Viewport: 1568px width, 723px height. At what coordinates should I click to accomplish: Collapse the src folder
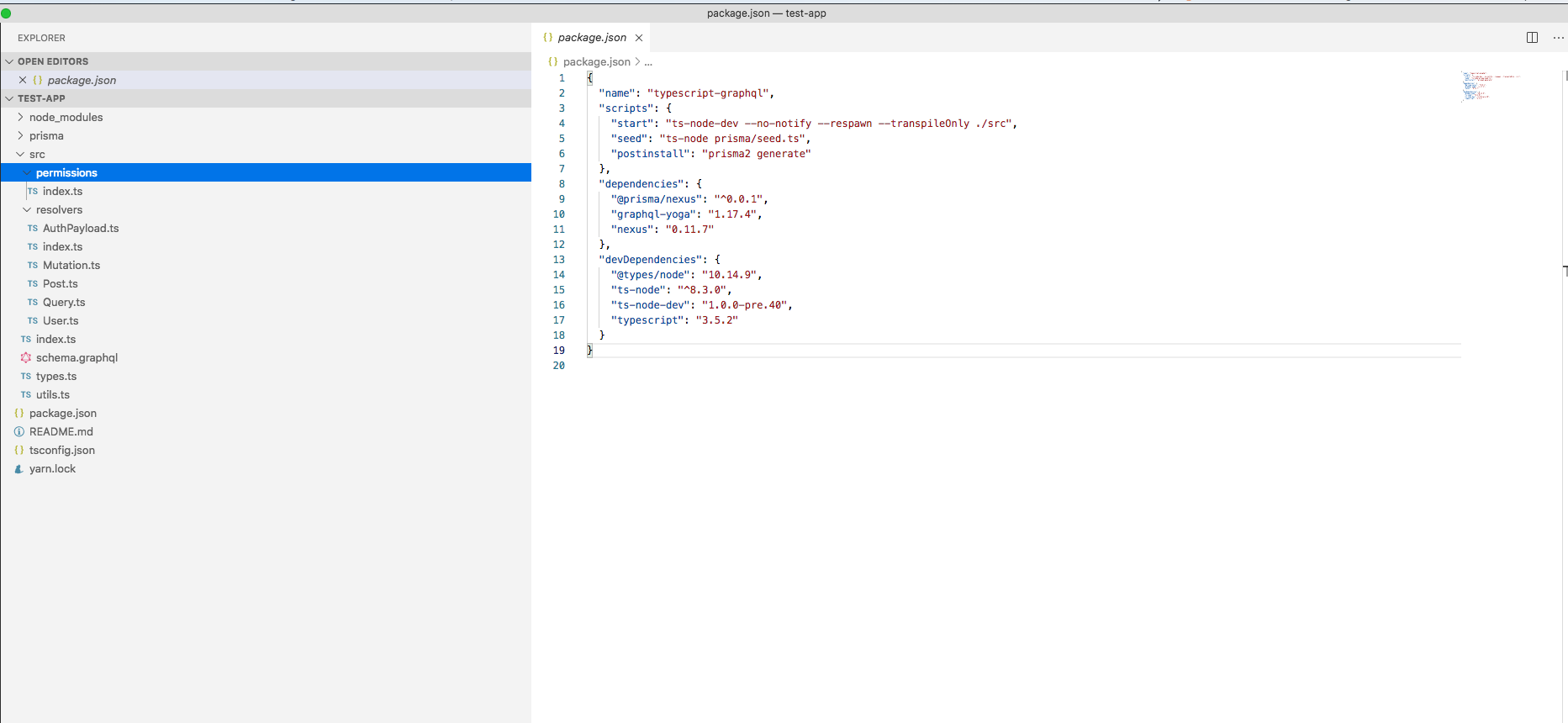point(20,154)
